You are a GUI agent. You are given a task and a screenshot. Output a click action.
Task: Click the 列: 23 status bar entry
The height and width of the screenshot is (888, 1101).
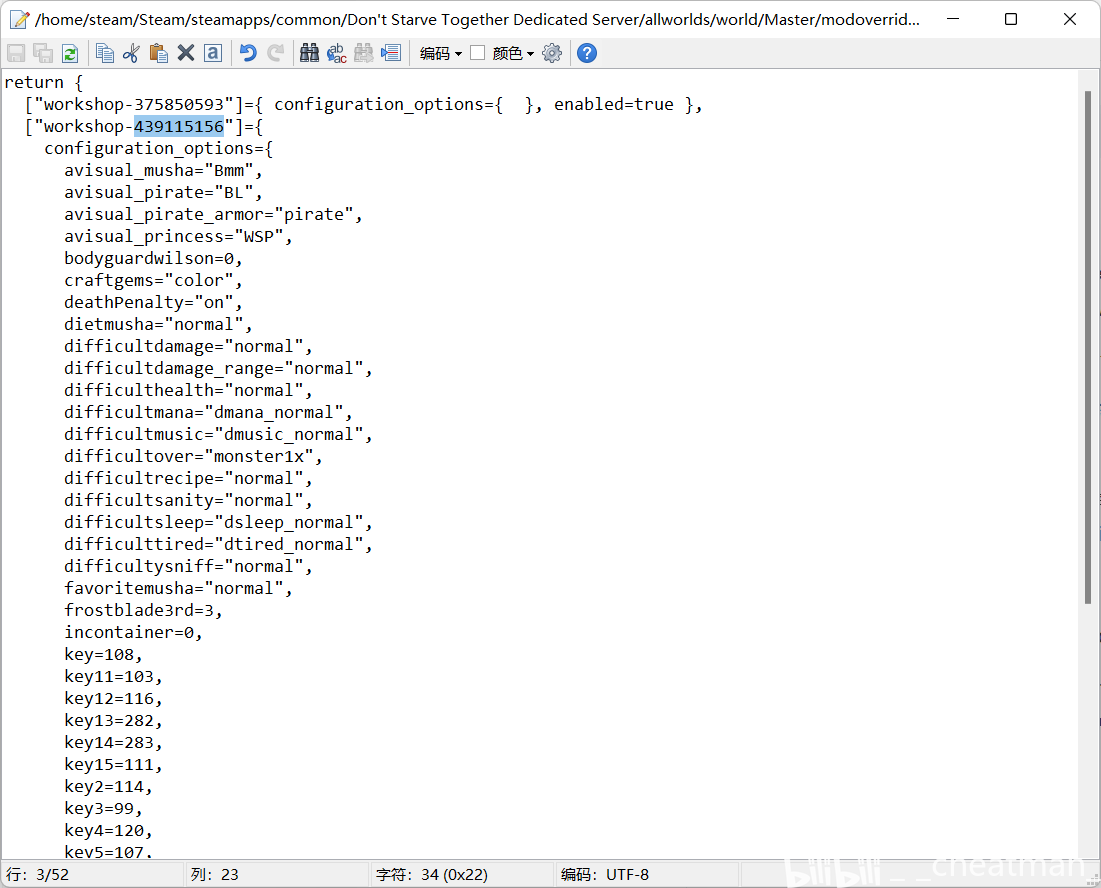[215, 875]
